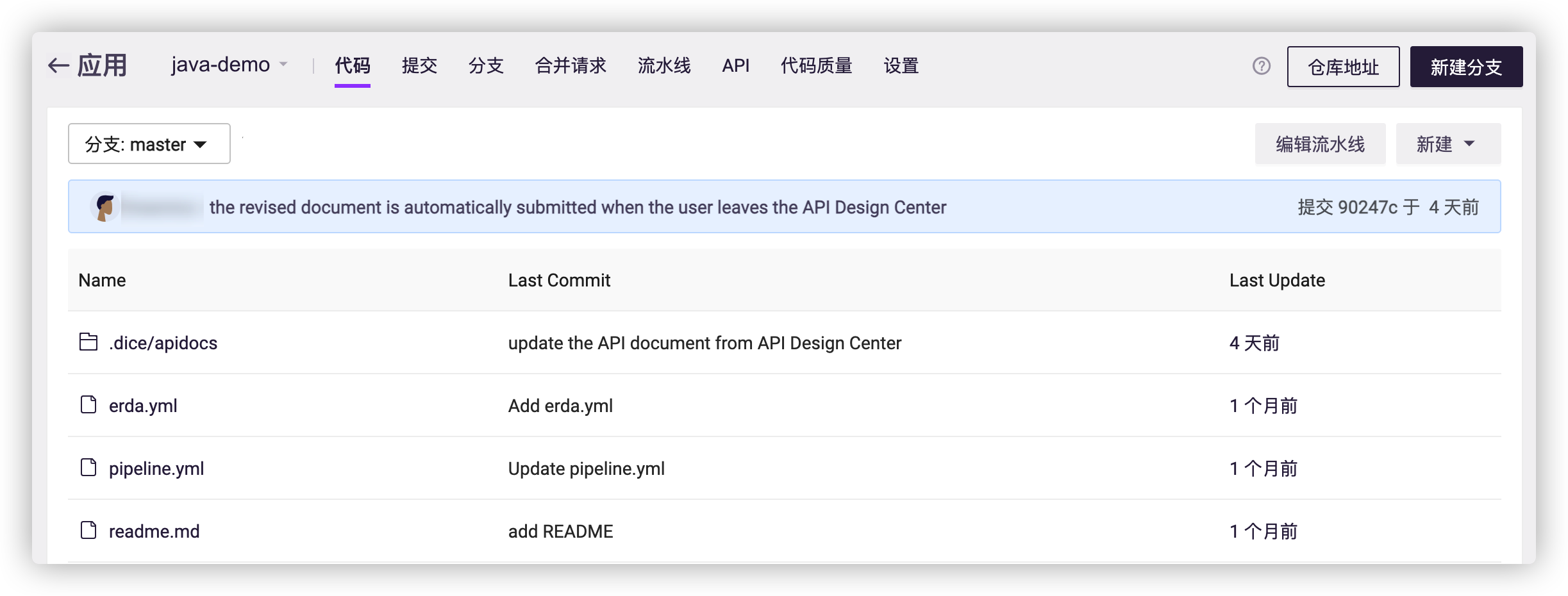The height and width of the screenshot is (596, 1568).
Task: Click the 编辑流水线 button
Action: 1320,144
